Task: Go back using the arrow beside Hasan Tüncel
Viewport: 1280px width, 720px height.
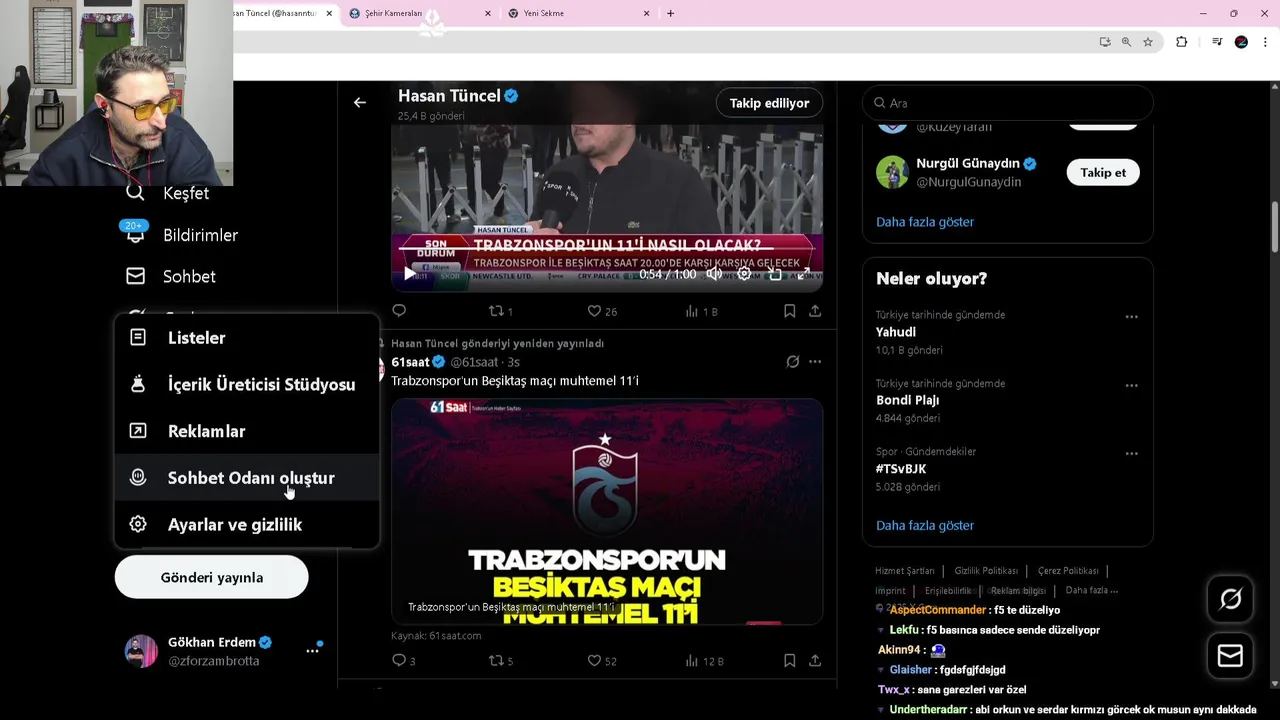Action: (x=360, y=102)
